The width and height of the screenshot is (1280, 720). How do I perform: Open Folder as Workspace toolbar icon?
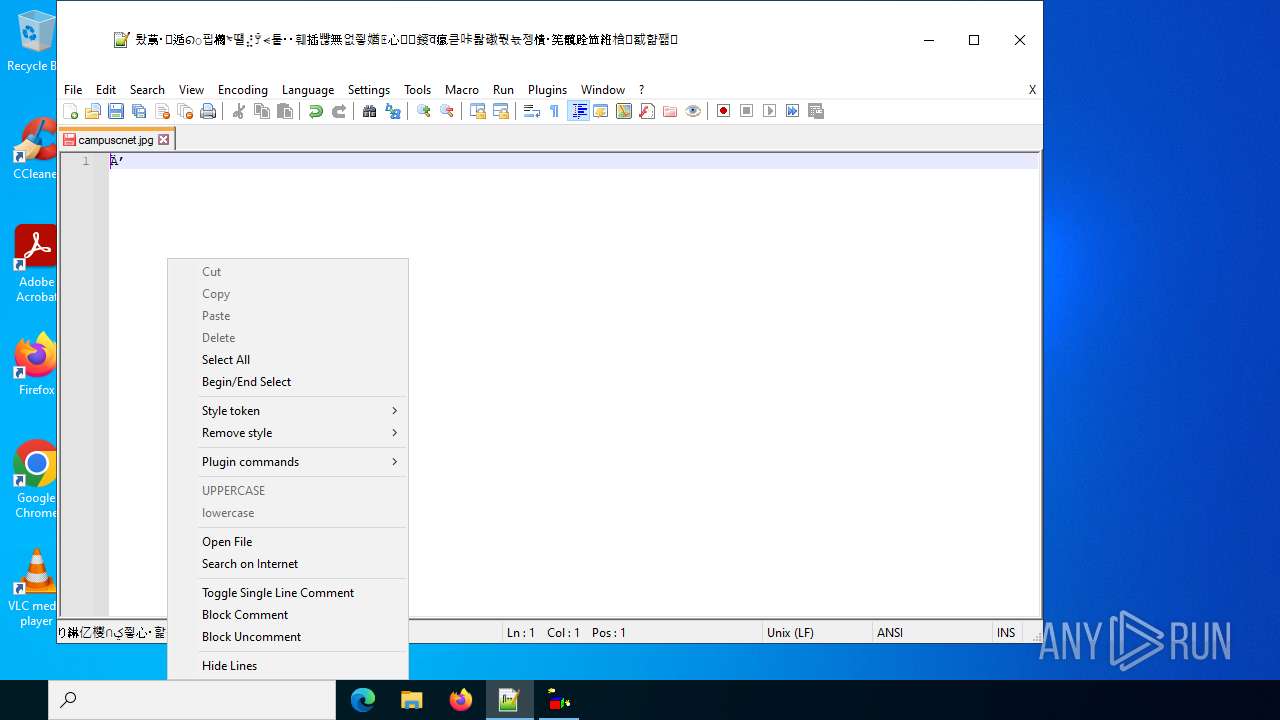(670, 111)
